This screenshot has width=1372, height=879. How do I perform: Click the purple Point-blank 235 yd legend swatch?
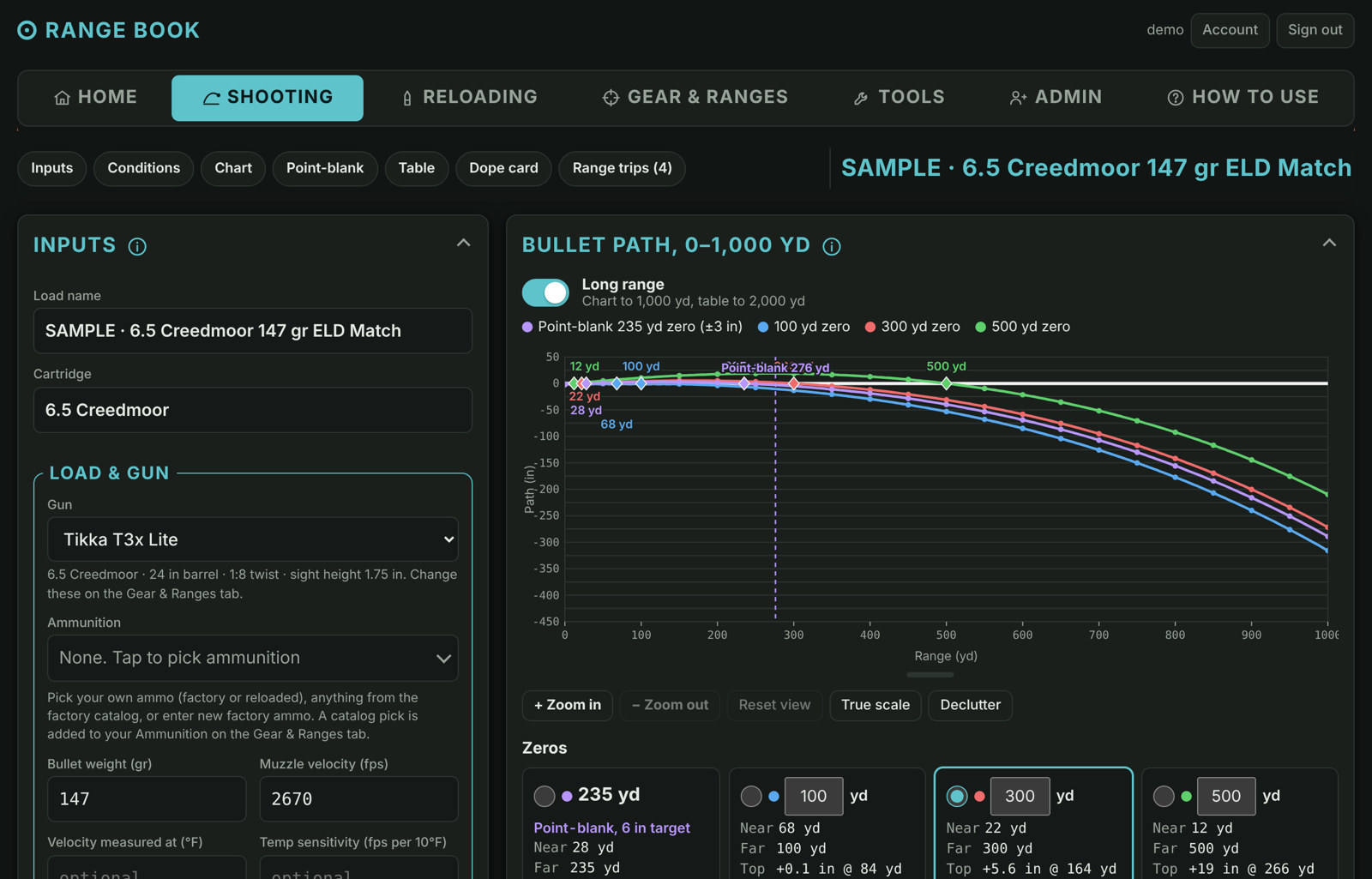pyautogui.click(x=527, y=327)
